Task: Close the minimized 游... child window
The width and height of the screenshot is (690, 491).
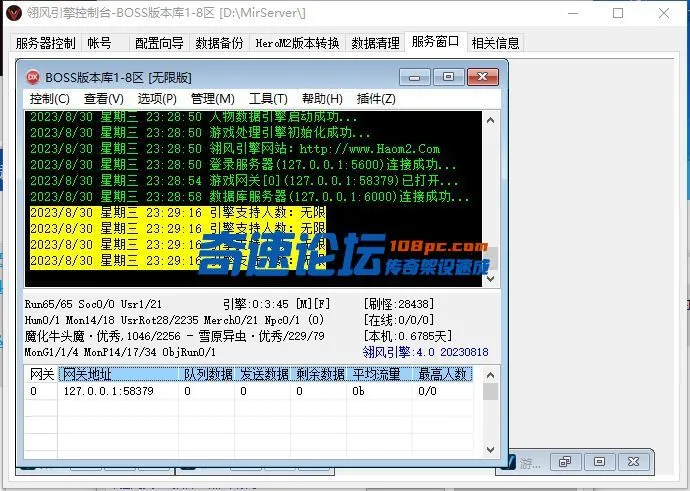Action: [634, 462]
